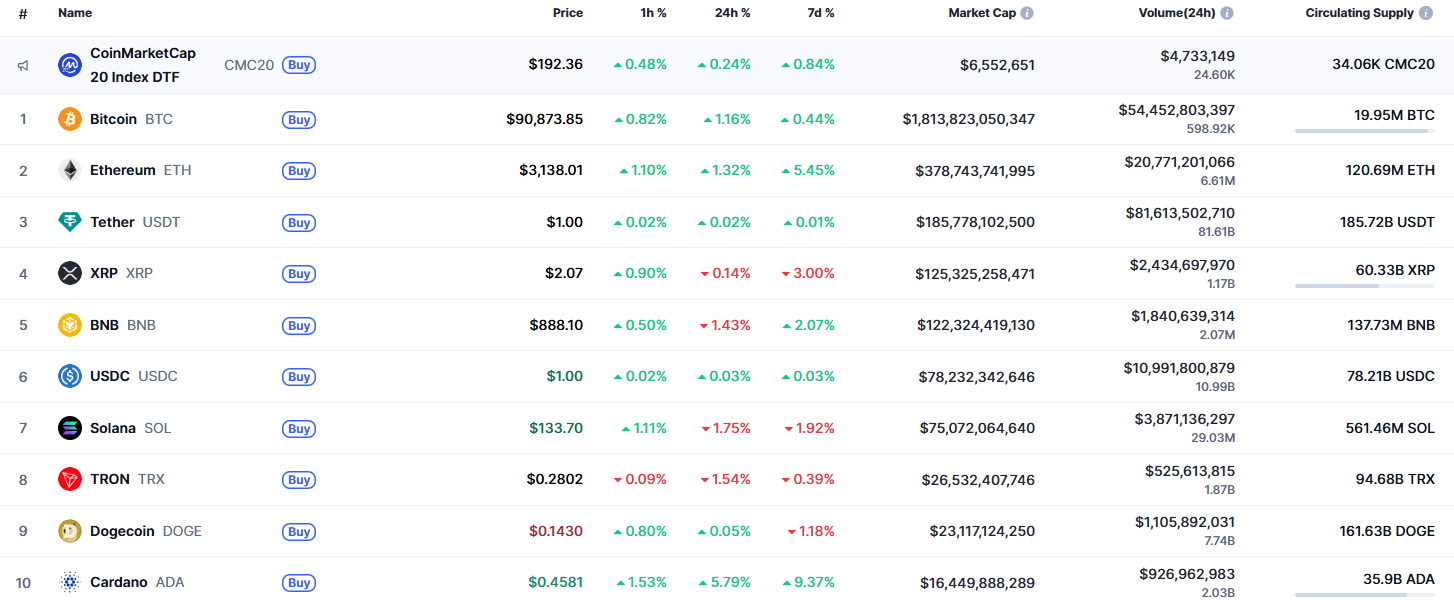1454x608 pixels.
Task: Click XRP circulating supply progress bar
Action: pyautogui.click(x=1365, y=286)
